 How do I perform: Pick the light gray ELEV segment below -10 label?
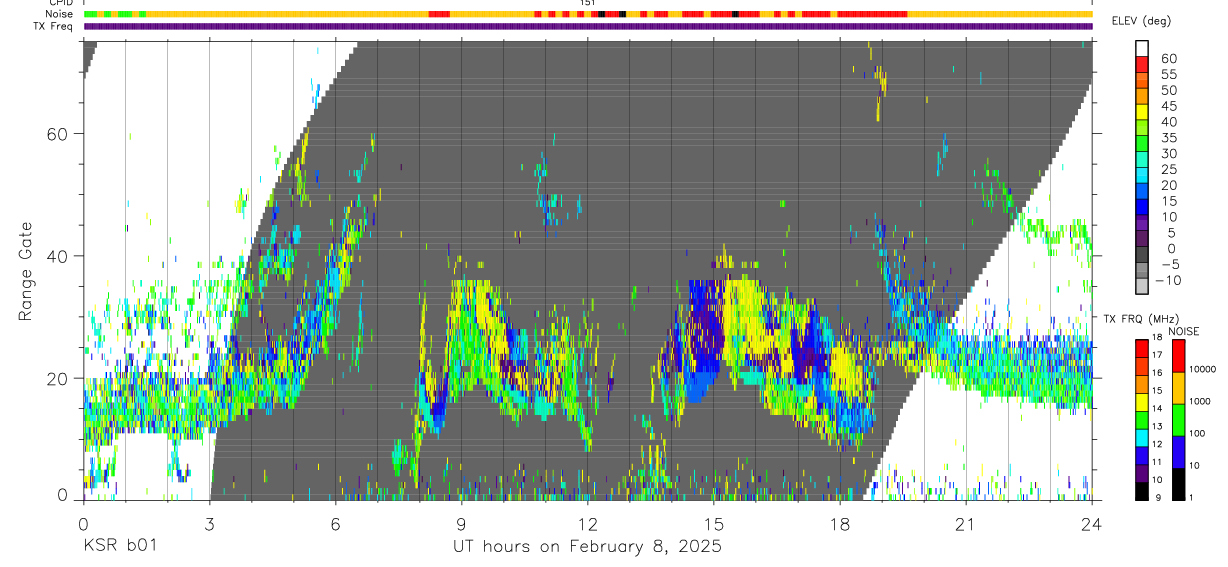[1142, 285]
